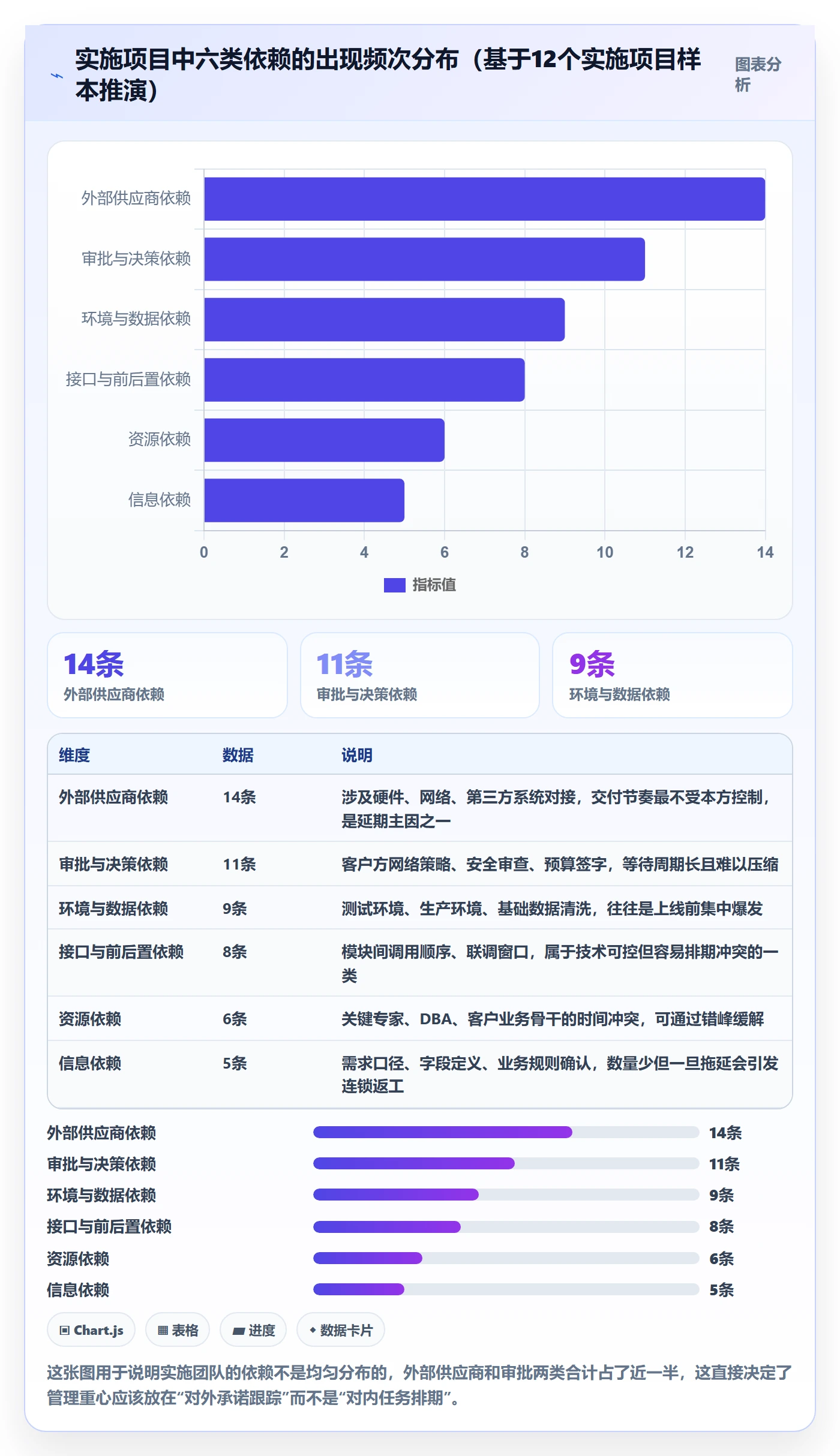Click the 资源依赖 chart bar
This screenshot has width=840, height=1456.
click(324, 440)
